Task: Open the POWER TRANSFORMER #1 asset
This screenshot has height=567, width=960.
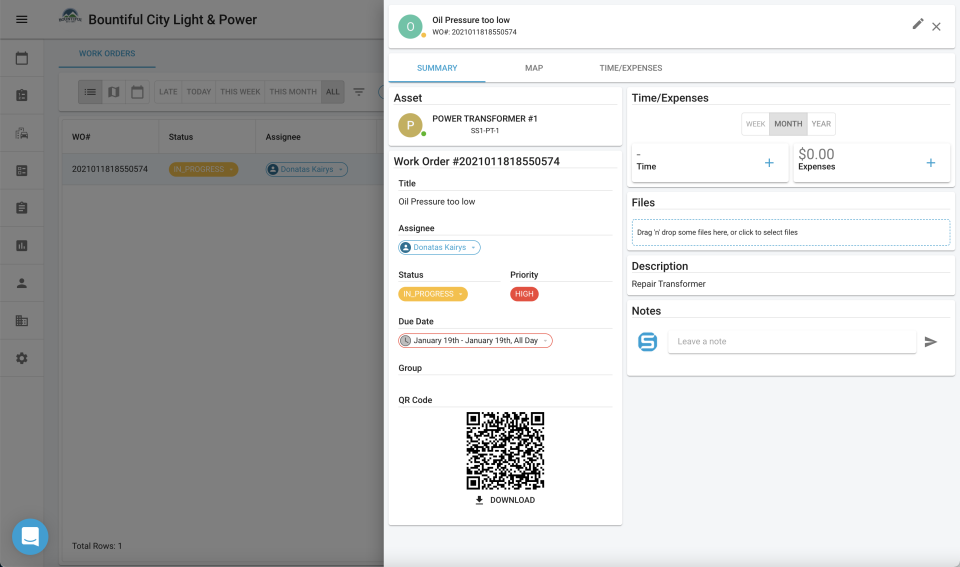Action: coord(485,119)
